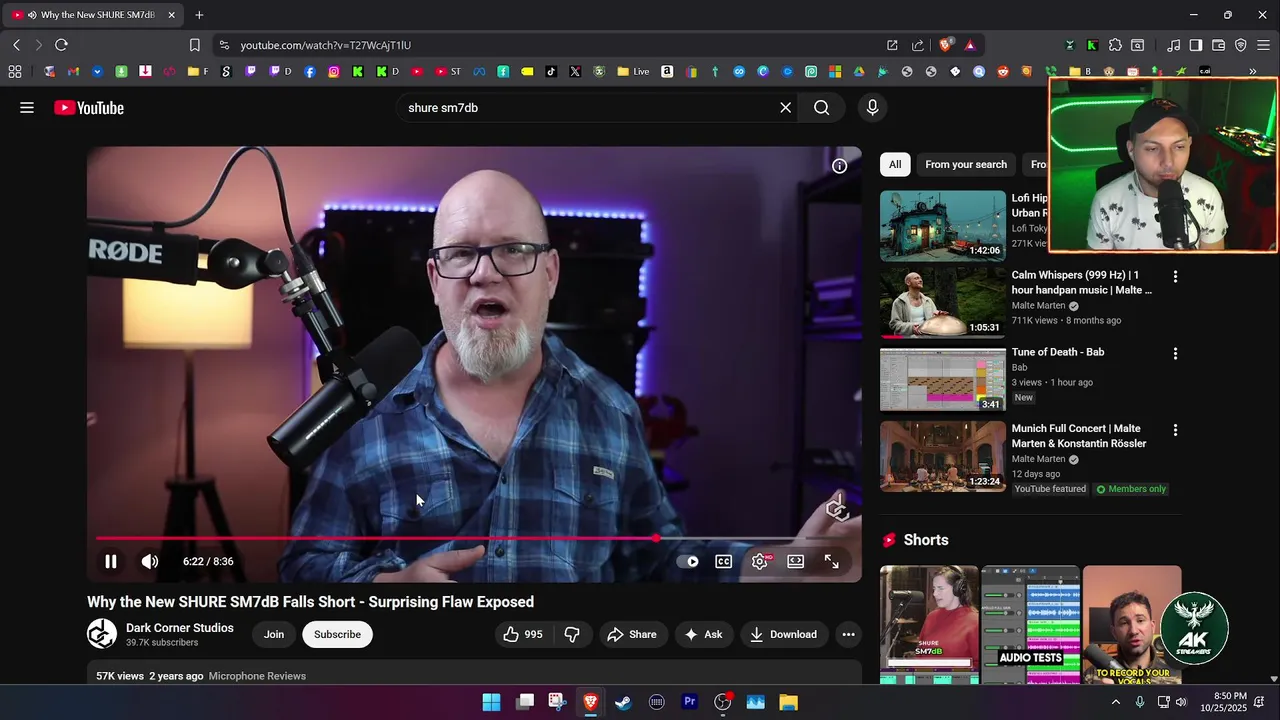Open Brave Wallet icon

[1218, 45]
